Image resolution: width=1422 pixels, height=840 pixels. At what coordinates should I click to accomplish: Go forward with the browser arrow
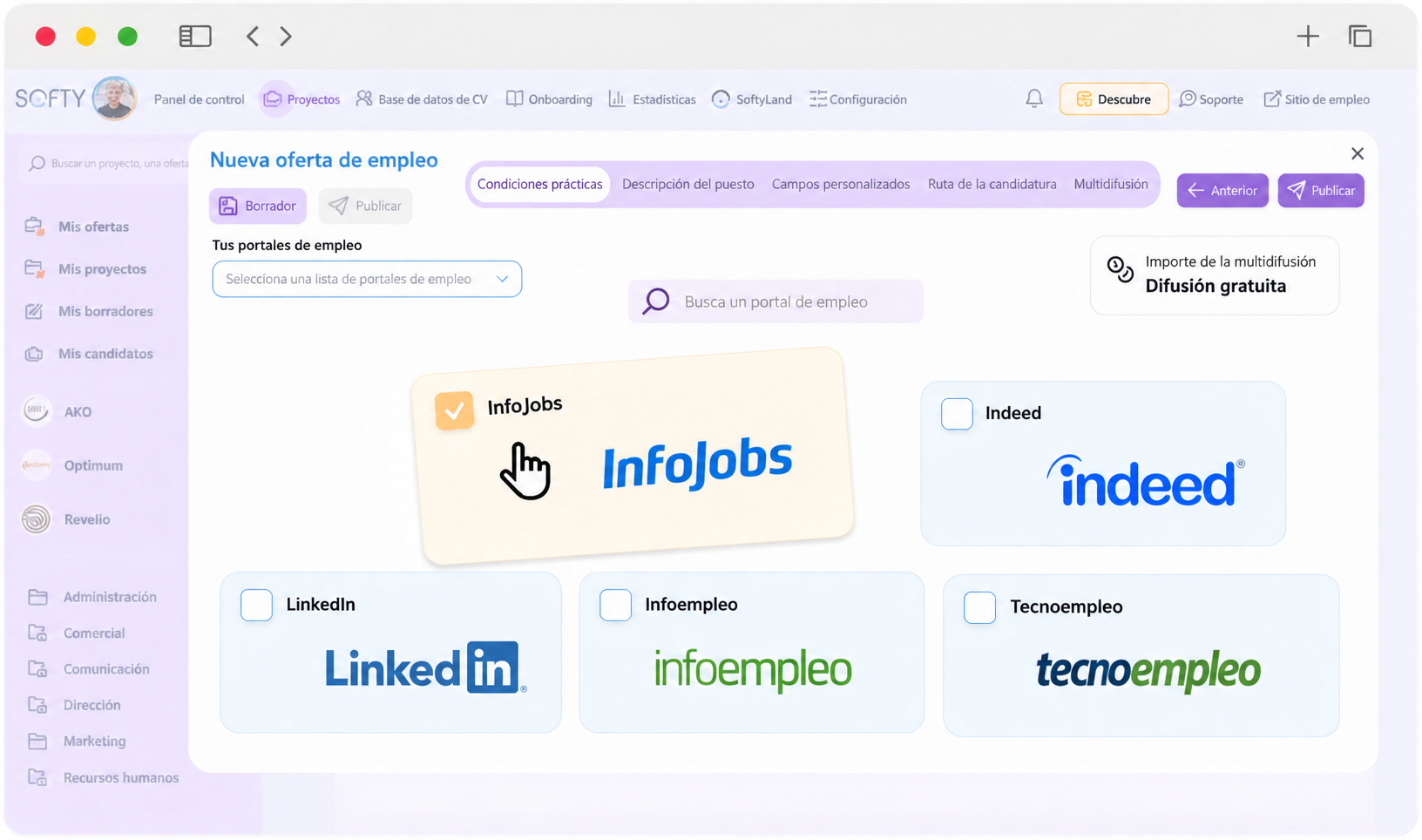click(x=286, y=36)
